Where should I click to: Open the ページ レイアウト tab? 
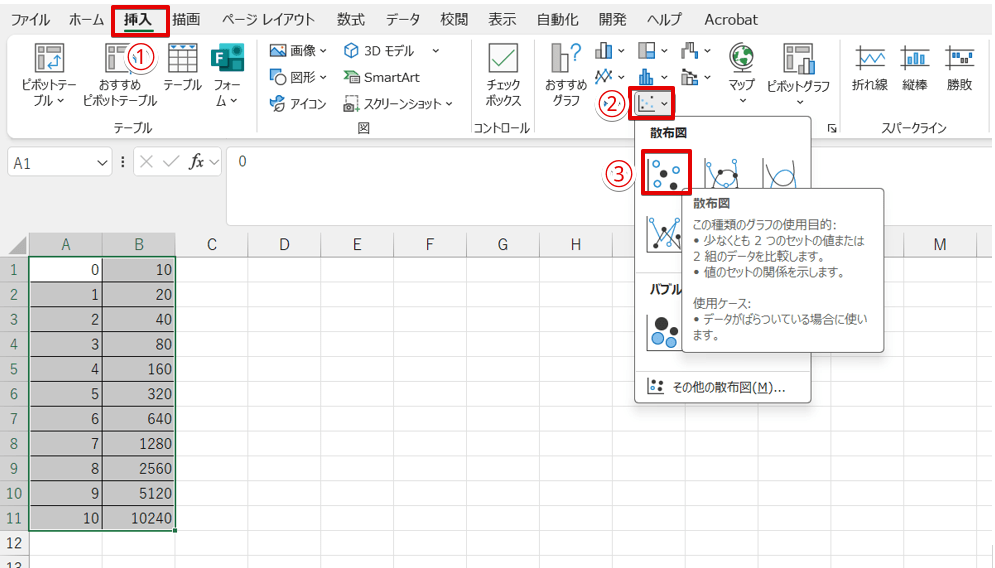point(268,19)
